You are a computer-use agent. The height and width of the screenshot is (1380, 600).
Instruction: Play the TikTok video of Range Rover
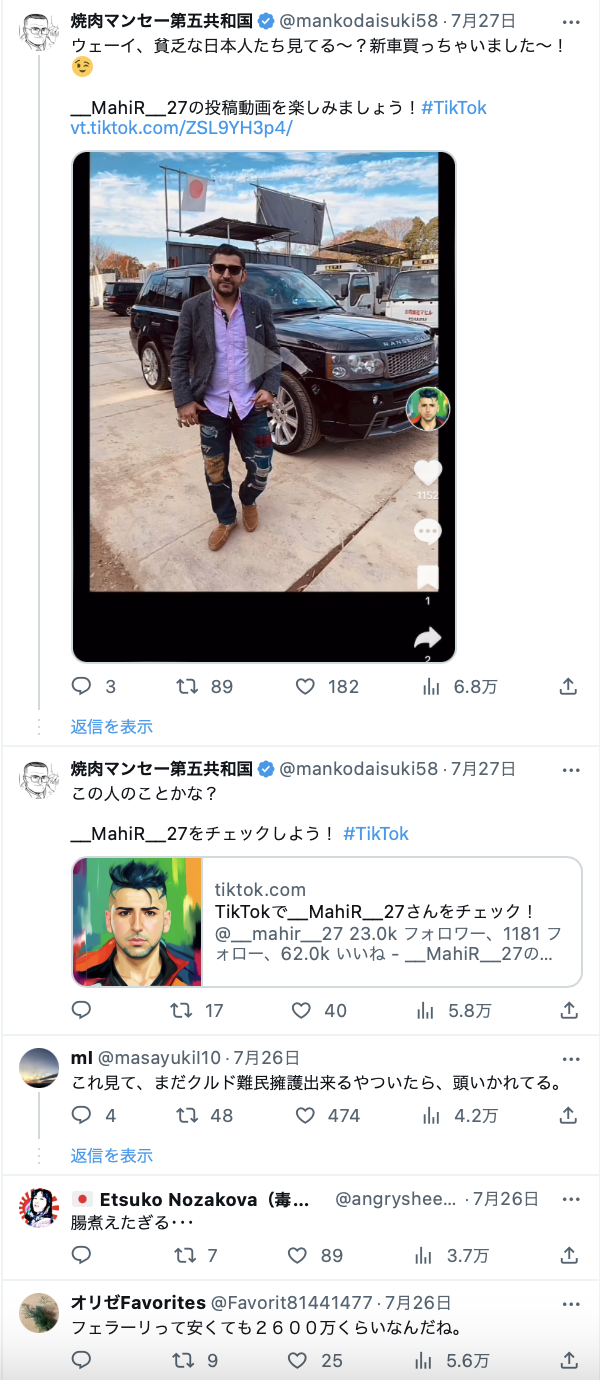[264, 407]
